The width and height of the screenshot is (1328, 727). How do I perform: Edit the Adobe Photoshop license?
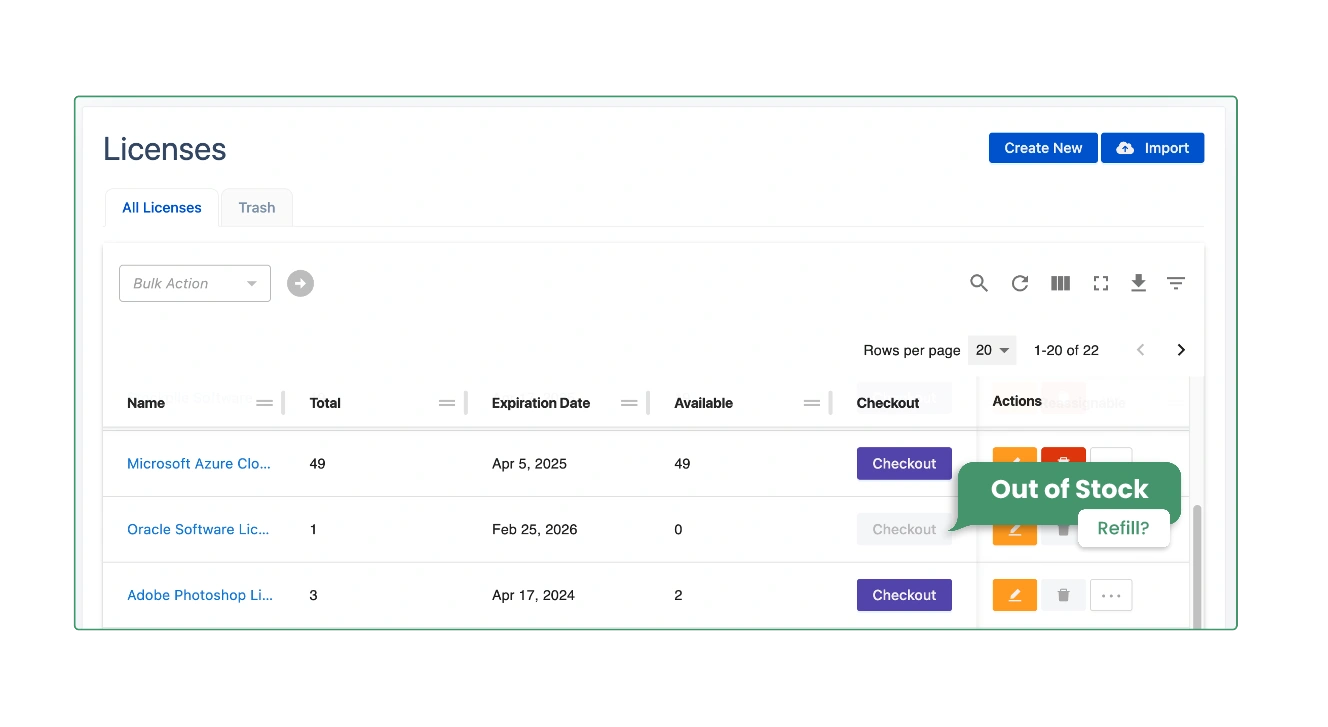click(x=1015, y=595)
